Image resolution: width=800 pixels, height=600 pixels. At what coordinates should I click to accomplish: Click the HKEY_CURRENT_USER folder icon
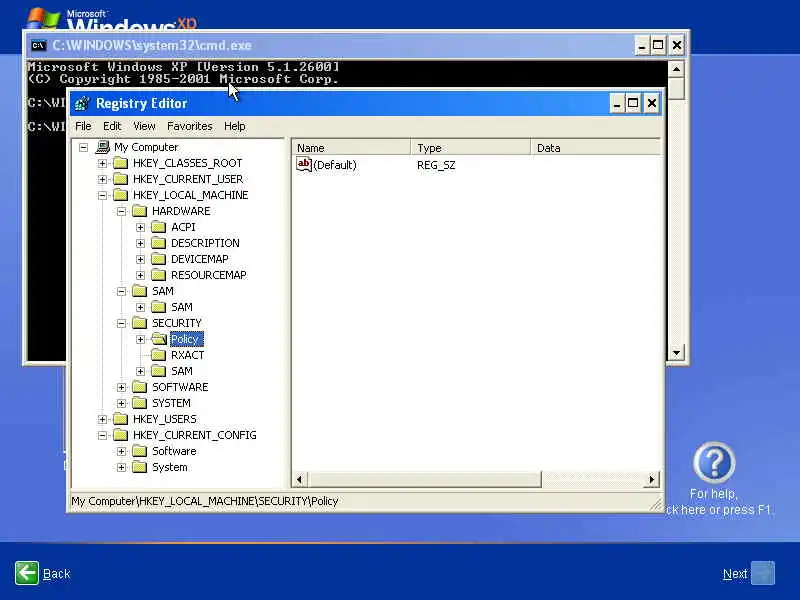point(121,179)
